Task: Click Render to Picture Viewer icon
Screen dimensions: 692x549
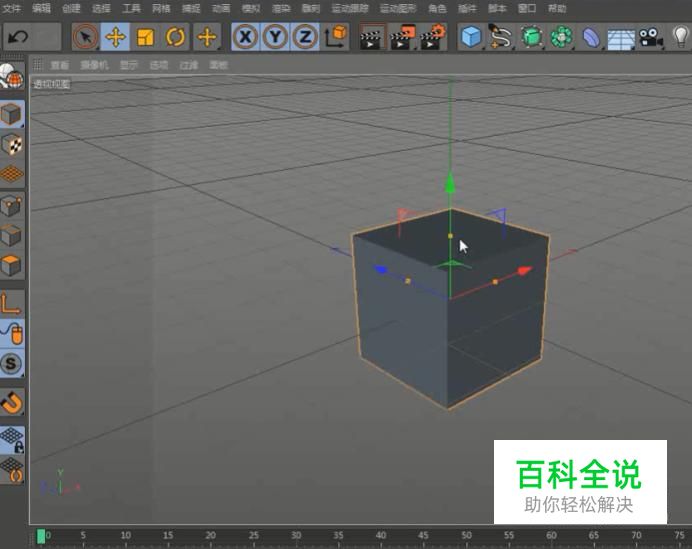Action: click(x=402, y=37)
